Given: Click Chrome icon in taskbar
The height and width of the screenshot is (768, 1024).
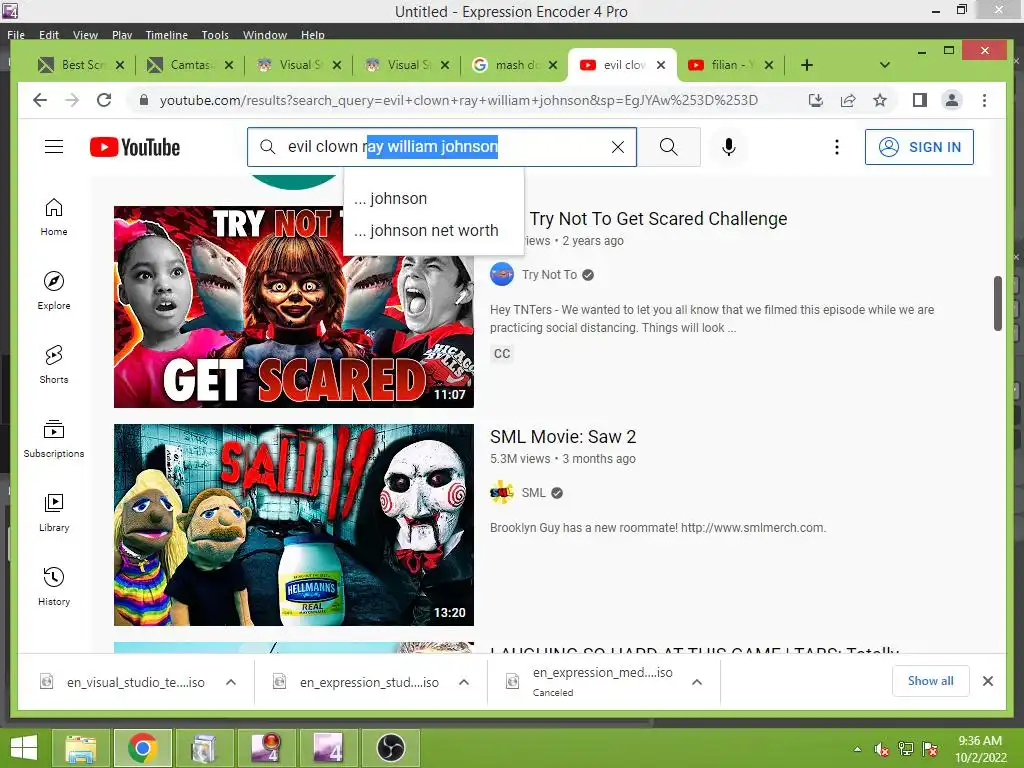Looking at the screenshot, I should [x=142, y=748].
